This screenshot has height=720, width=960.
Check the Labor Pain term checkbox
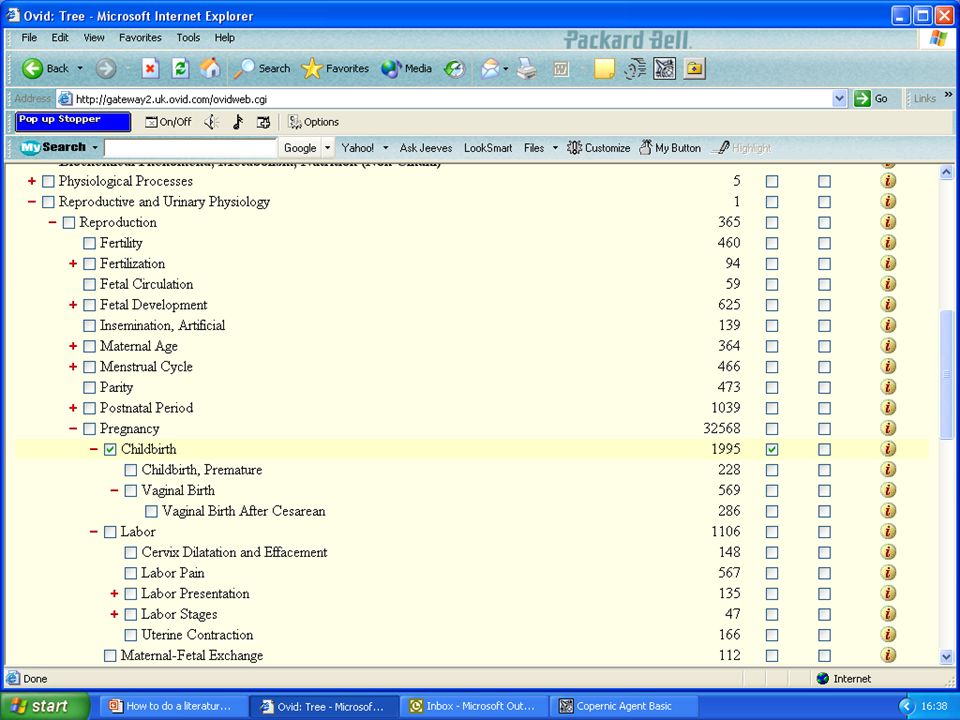point(130,573)
